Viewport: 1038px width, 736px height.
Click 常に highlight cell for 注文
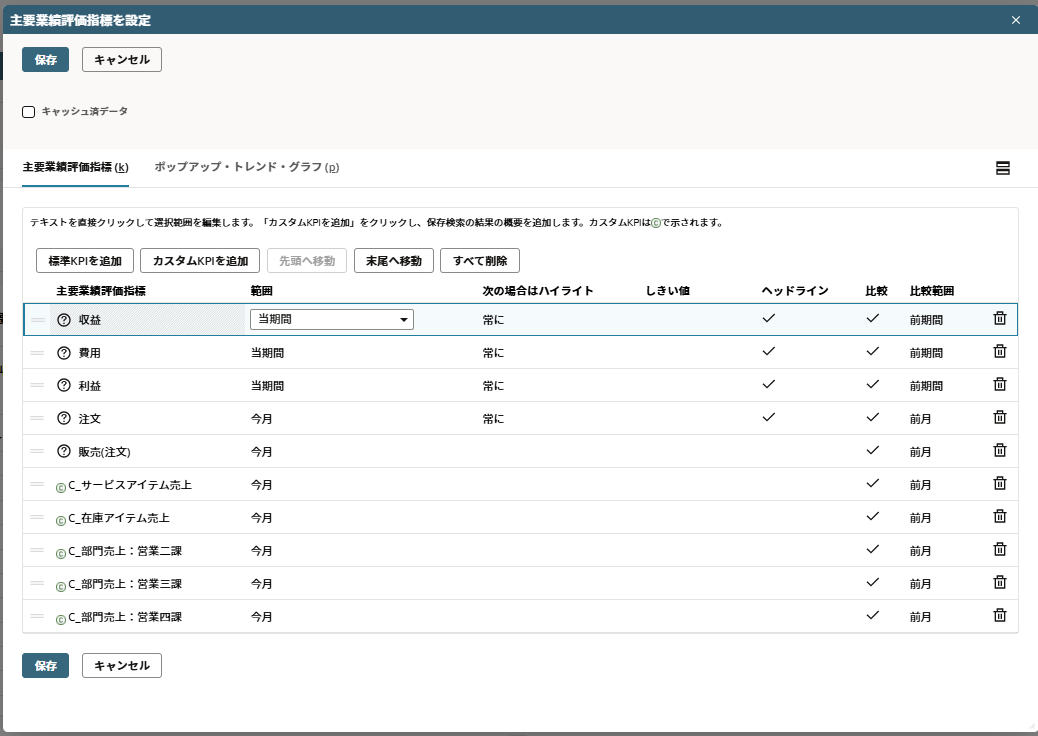click(x=493, y=419)
